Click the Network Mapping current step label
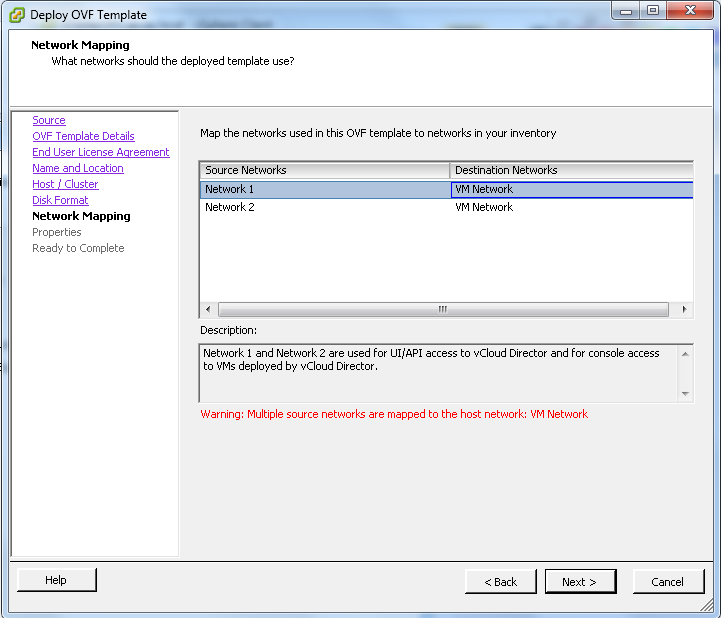721x618 pixels. coord(81,216)
